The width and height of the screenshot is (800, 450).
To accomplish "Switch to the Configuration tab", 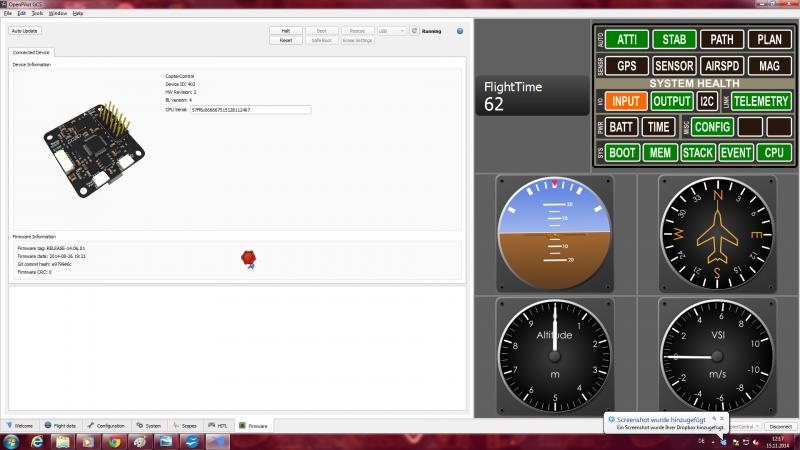I will tap(106, 426).
